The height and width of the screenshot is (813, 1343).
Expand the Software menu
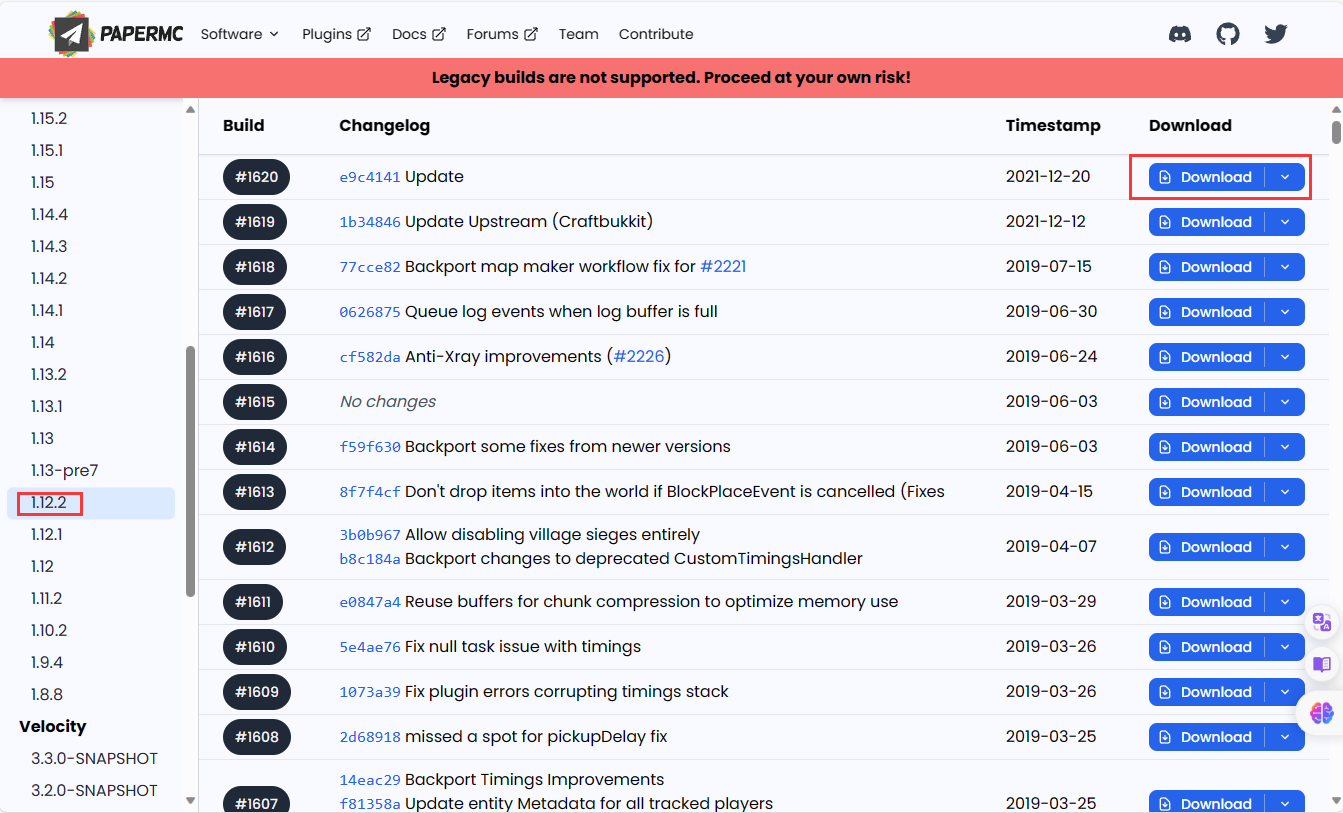pos(240,34)
